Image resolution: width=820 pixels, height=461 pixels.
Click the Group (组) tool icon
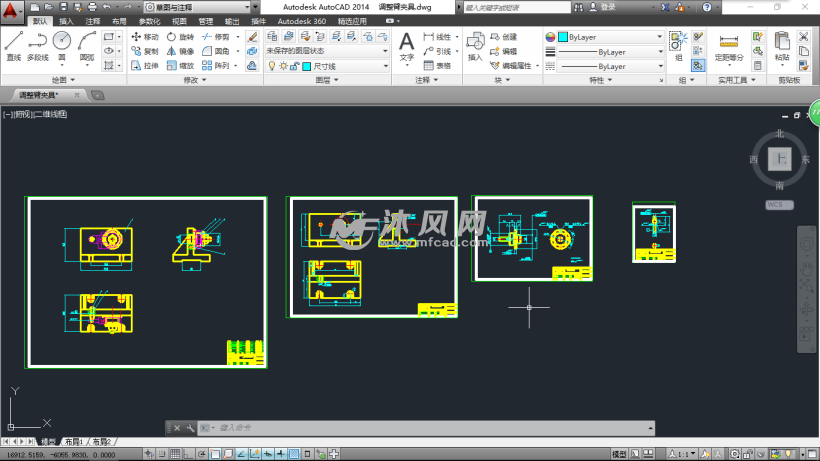click(x=678, y=46)
